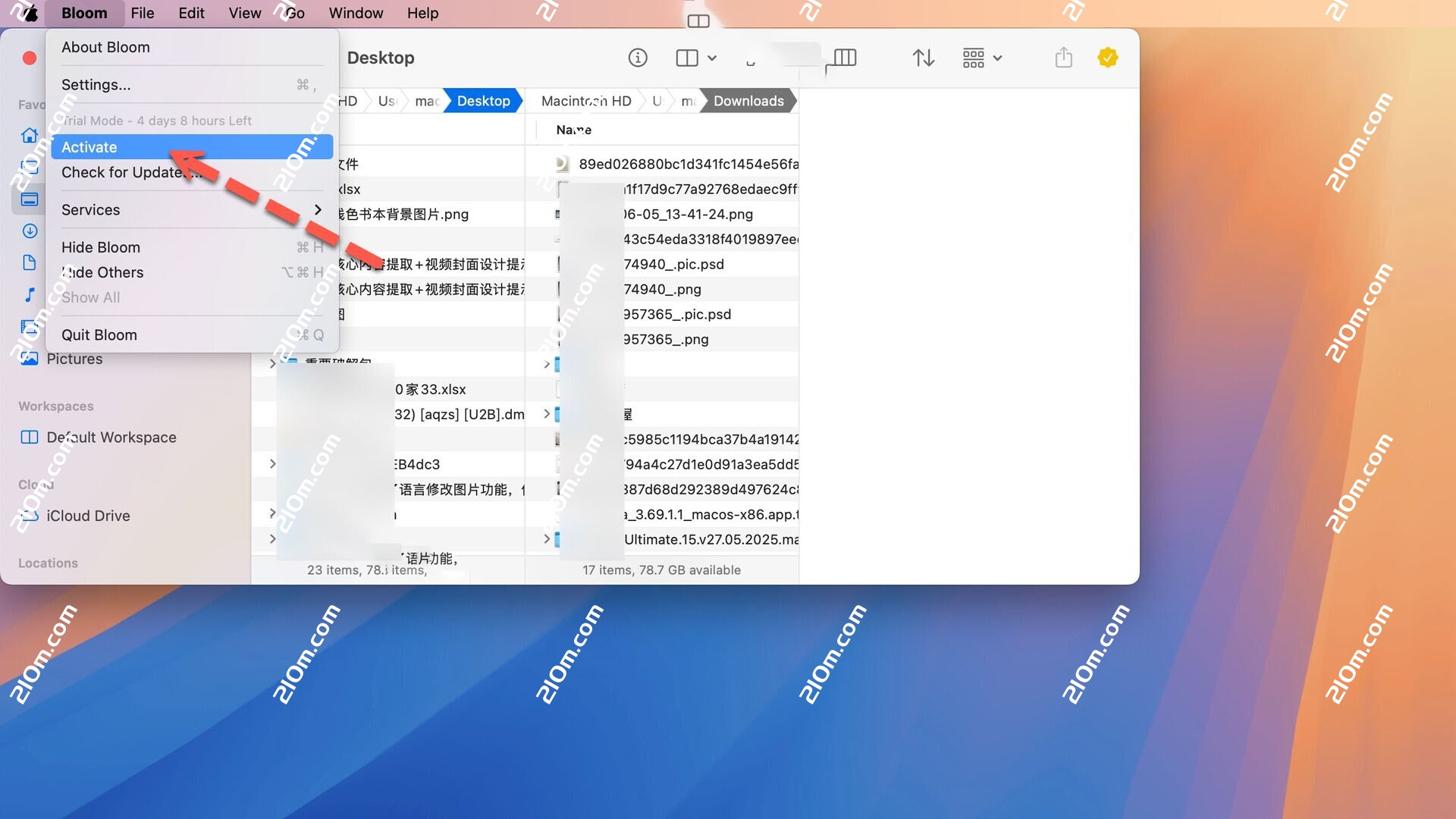The width and height of the screenshot is (1456, 819).
Task: Select the Desktop breadcrumb in path bar
Action: [482, 101]
